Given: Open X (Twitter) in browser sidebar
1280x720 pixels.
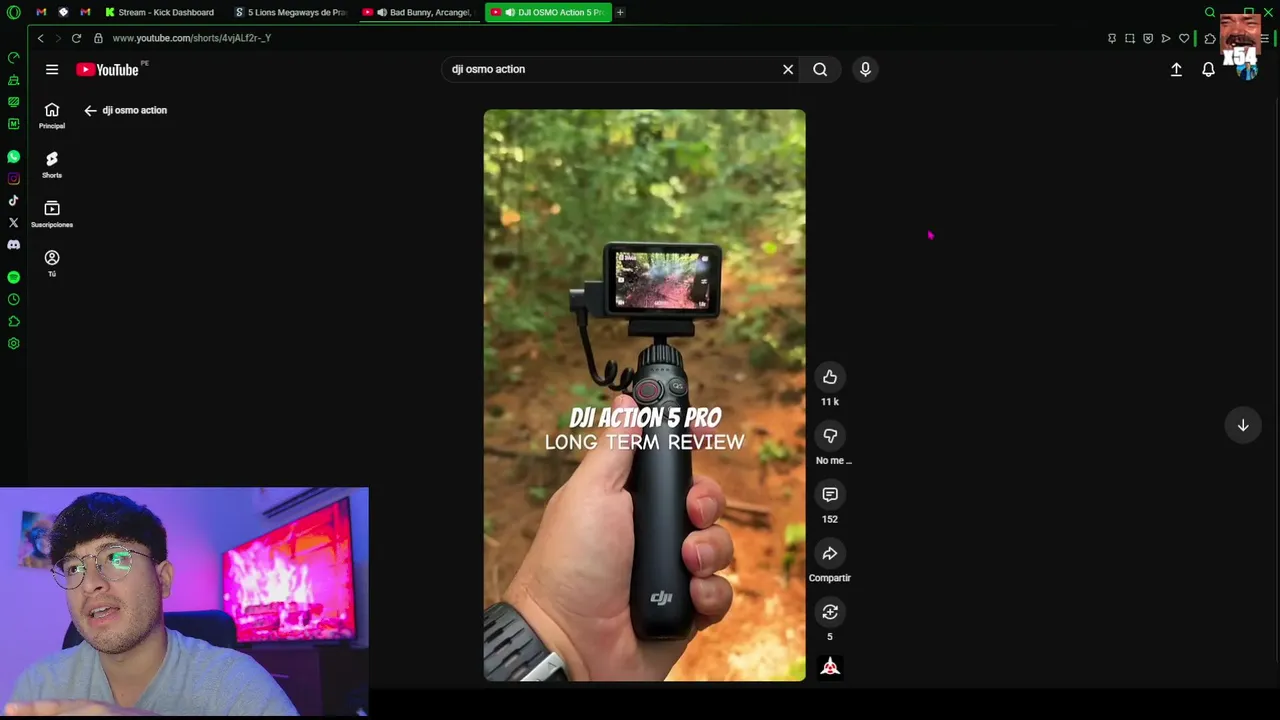Looking at the screenshot, I should 13,222.
